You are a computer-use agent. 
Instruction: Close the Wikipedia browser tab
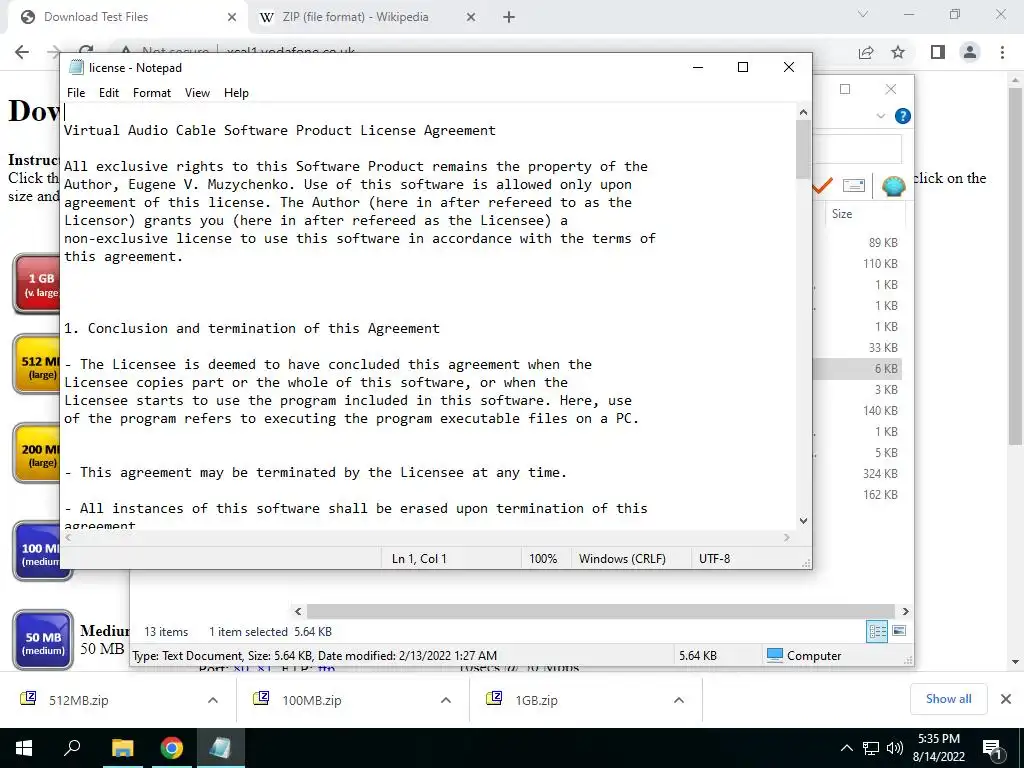coord(471,18)
